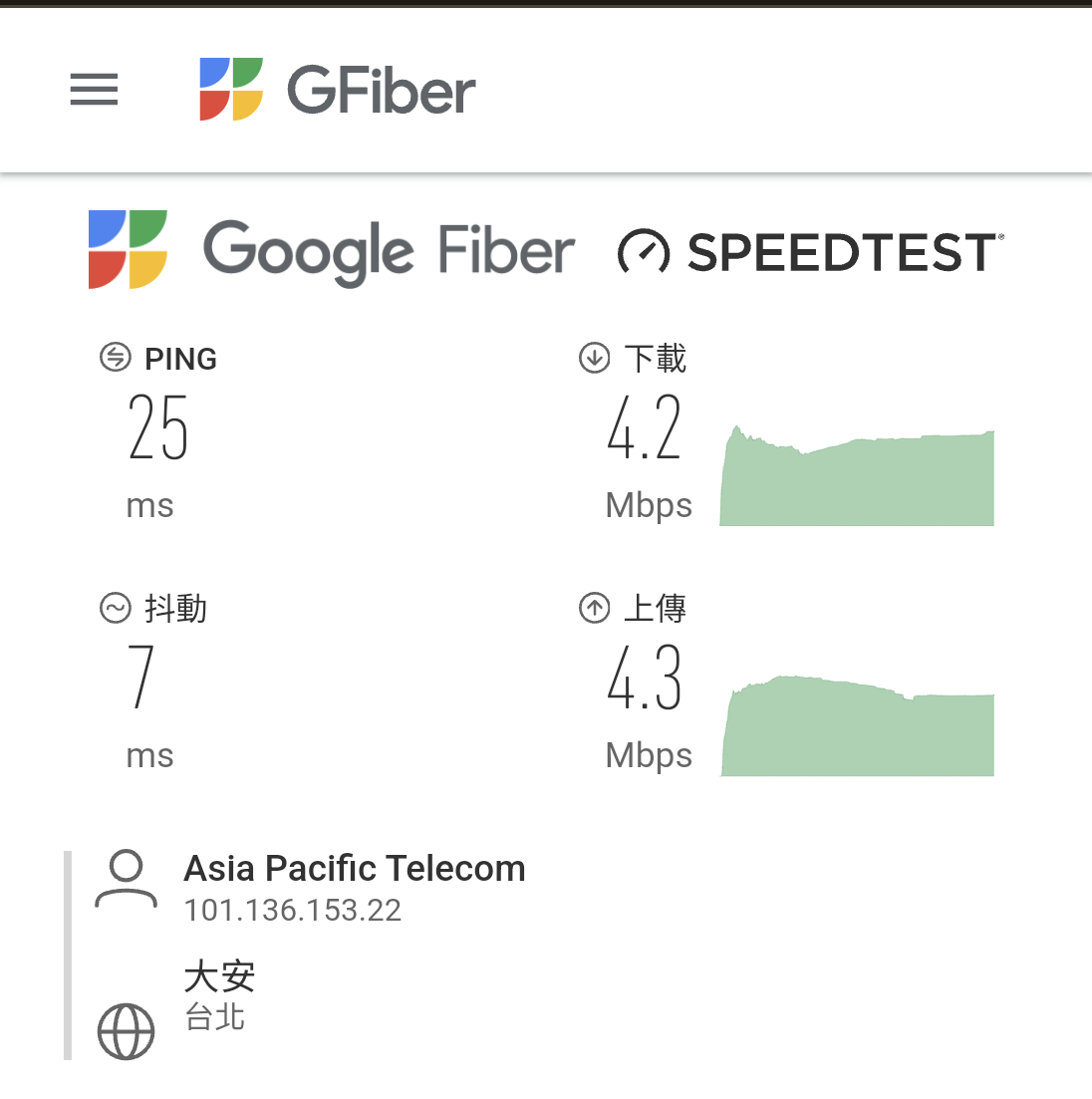Viewport: 1092px width, 1099px height.
Task: Click the 4.2 Mbps download value
Action: point(645,428)
